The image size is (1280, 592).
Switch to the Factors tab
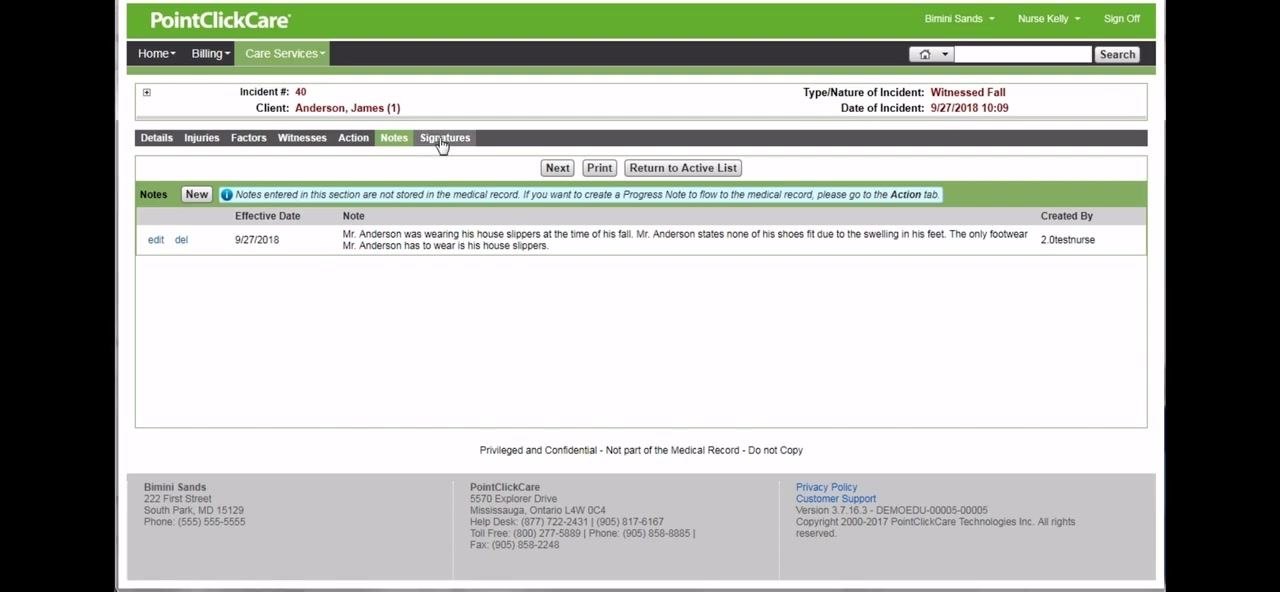coord(248,138)
